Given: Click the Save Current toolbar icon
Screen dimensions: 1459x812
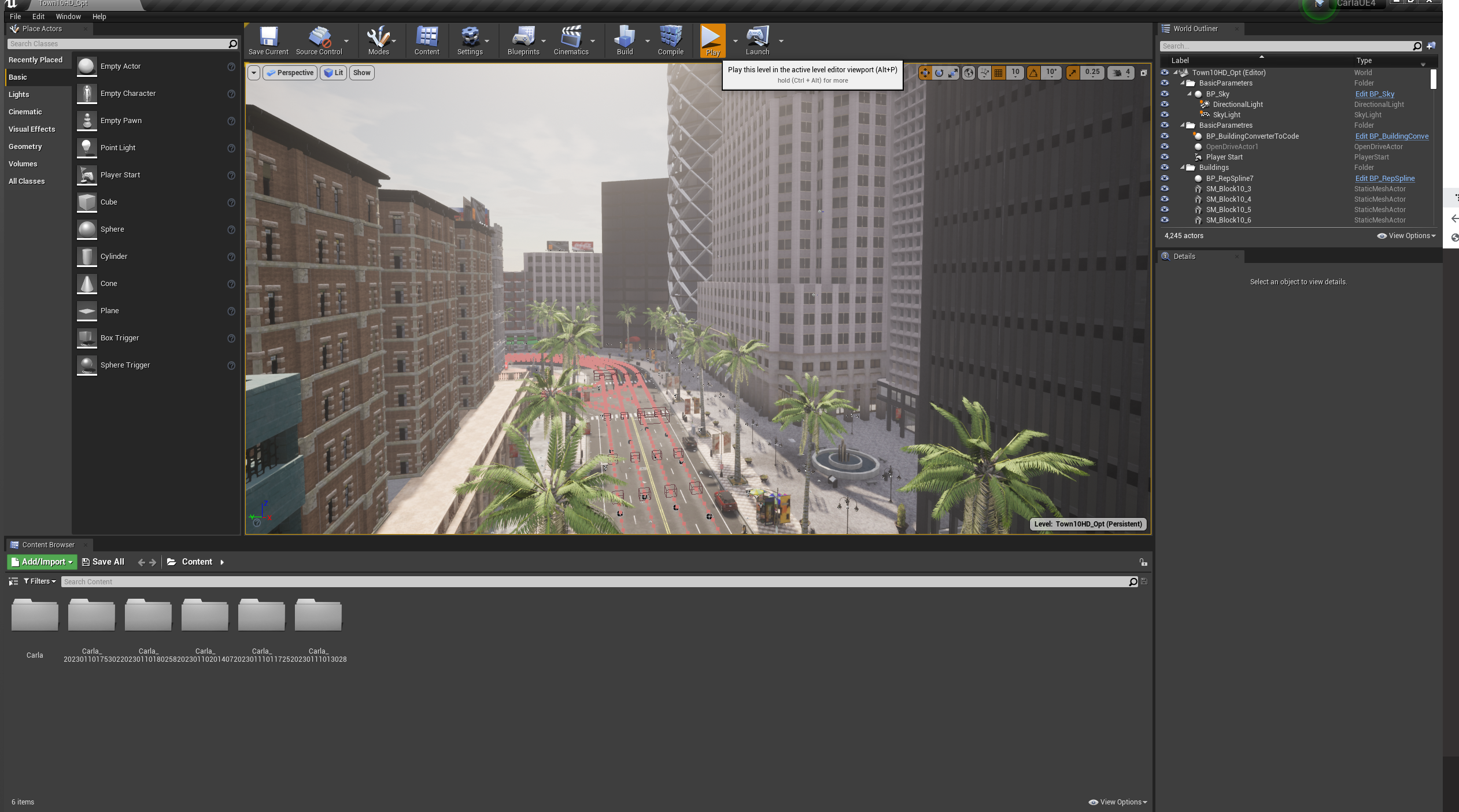Looking at the screenshot, I should (x=268, y=40).
